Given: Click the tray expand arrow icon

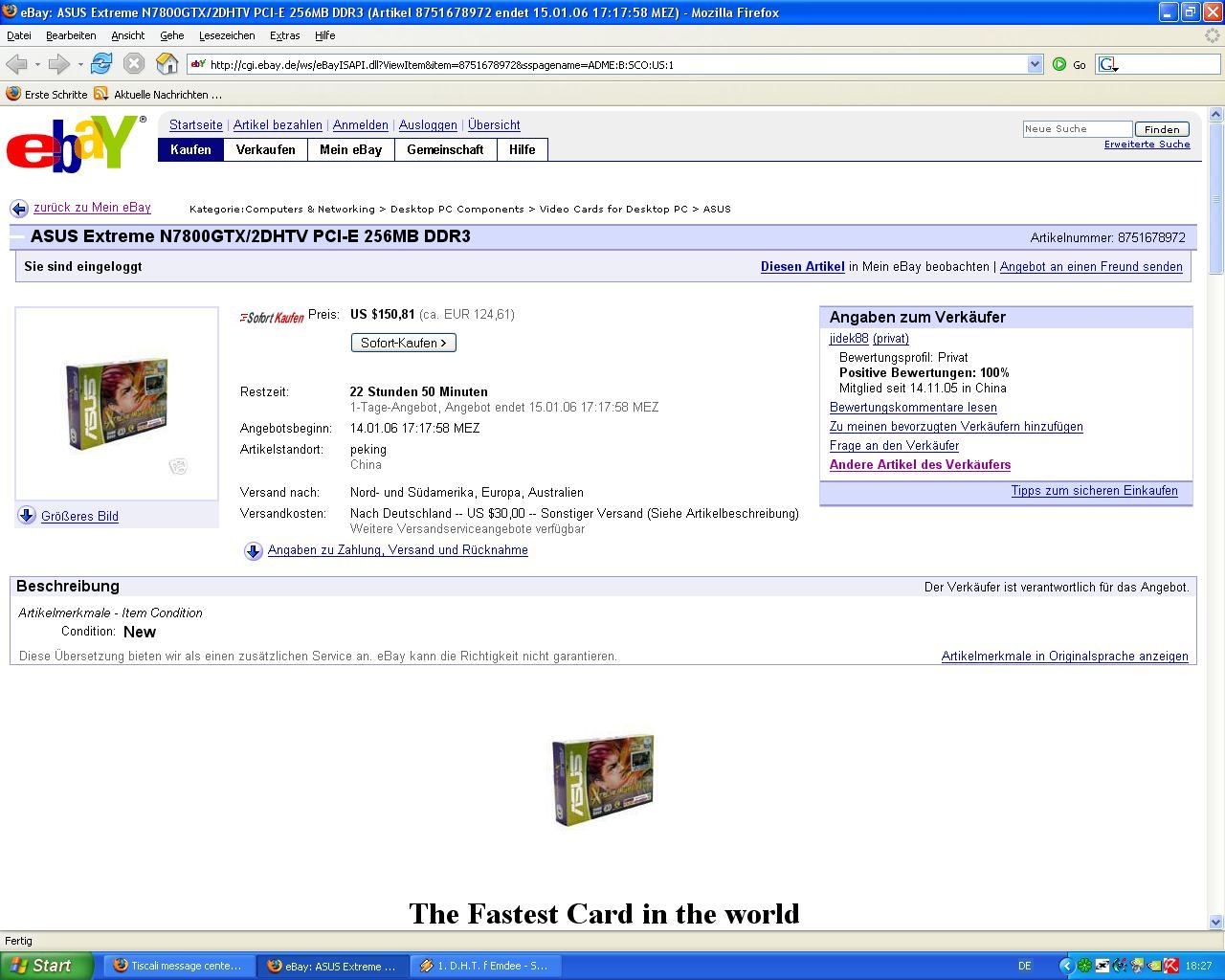Looking at the screenshot, I should (x=1067, y=966).
